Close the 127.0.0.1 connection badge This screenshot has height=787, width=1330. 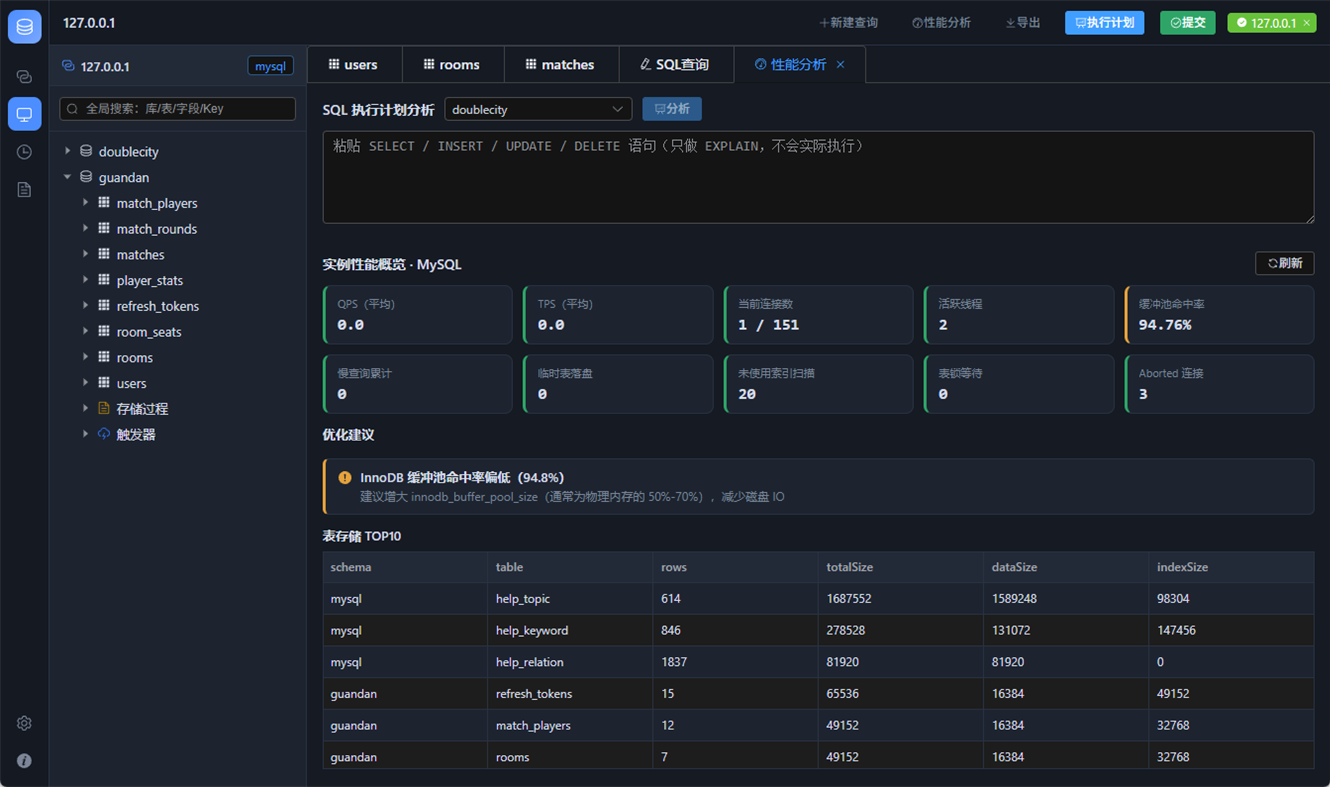point(1306,23)
